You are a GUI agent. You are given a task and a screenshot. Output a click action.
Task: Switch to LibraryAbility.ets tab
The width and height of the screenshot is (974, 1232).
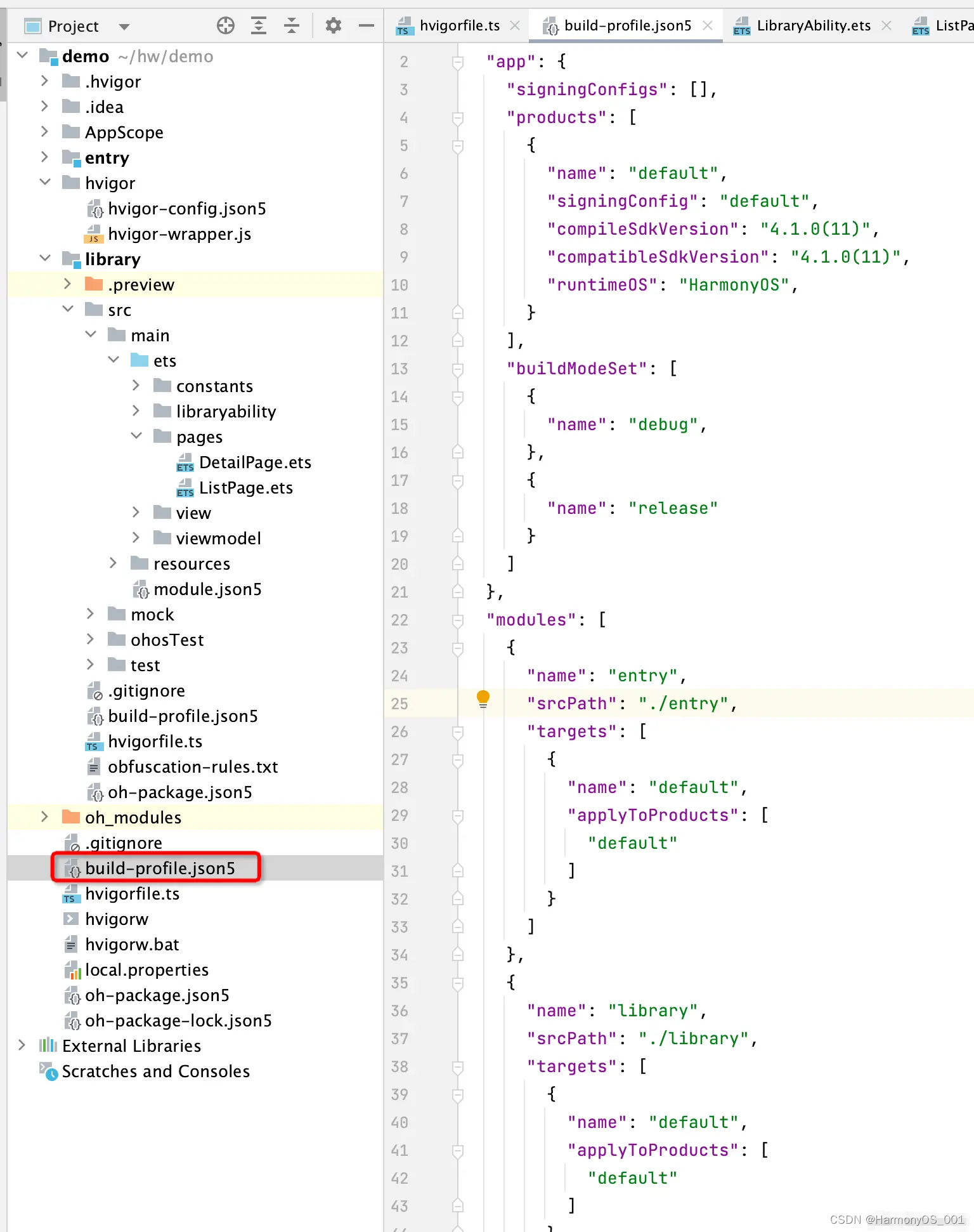(813, 25)
